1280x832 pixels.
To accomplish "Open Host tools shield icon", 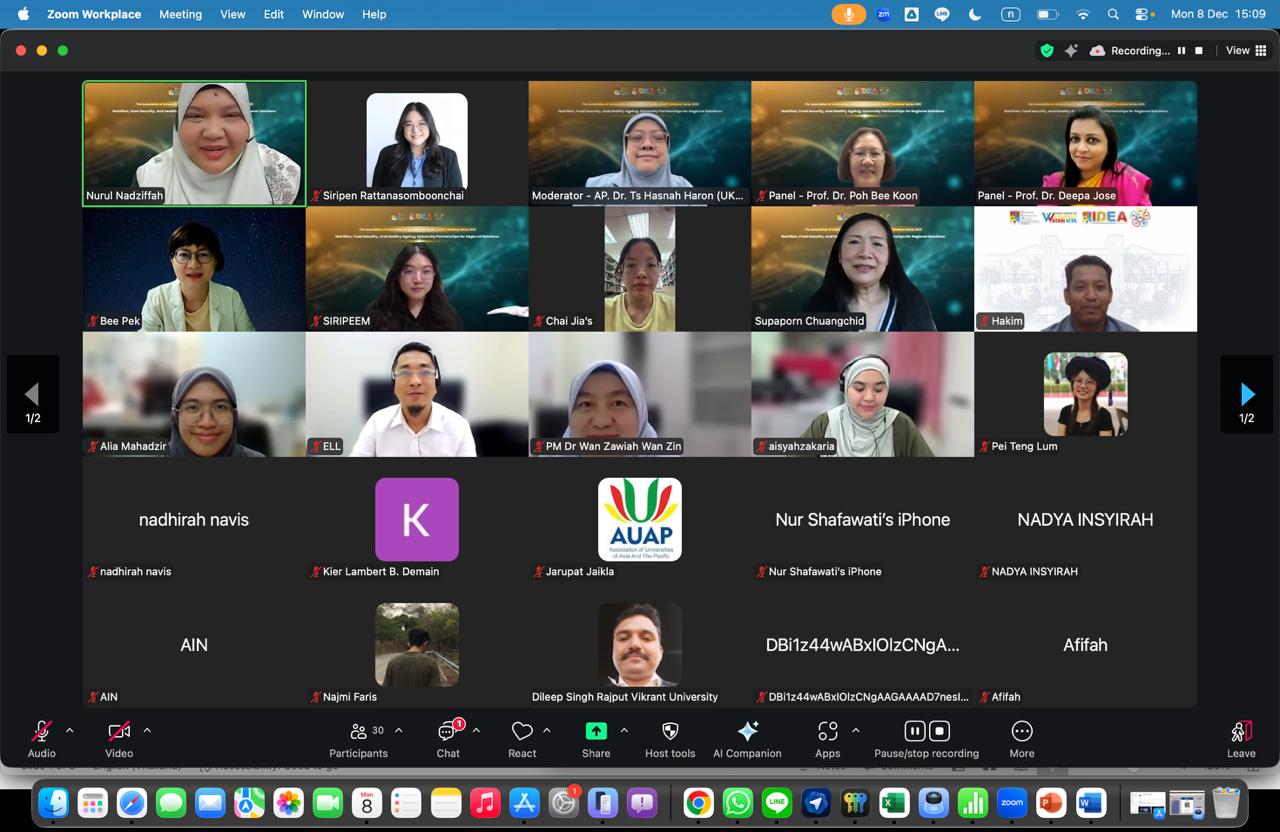I will [x=670, y=731].
